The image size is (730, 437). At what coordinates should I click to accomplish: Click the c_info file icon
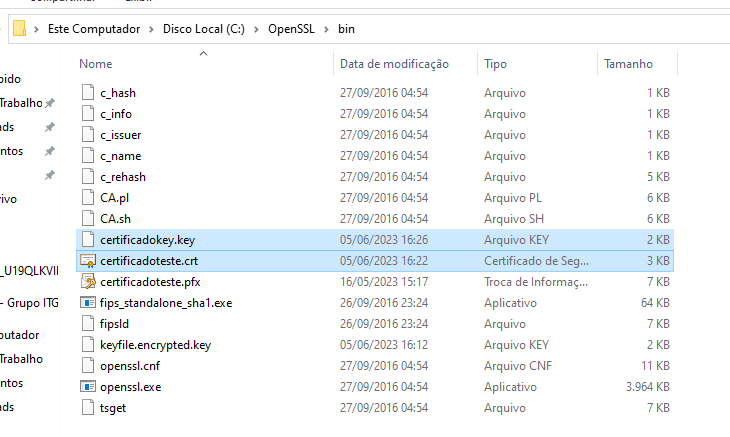88,114
